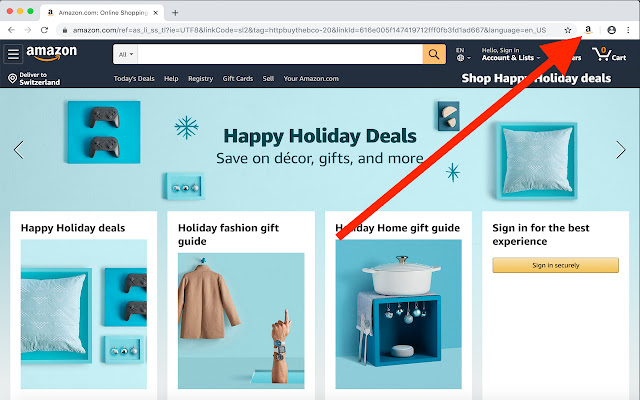Open the shopping Cart
This screenshot has height=400, width=640.
pos(609,54)
